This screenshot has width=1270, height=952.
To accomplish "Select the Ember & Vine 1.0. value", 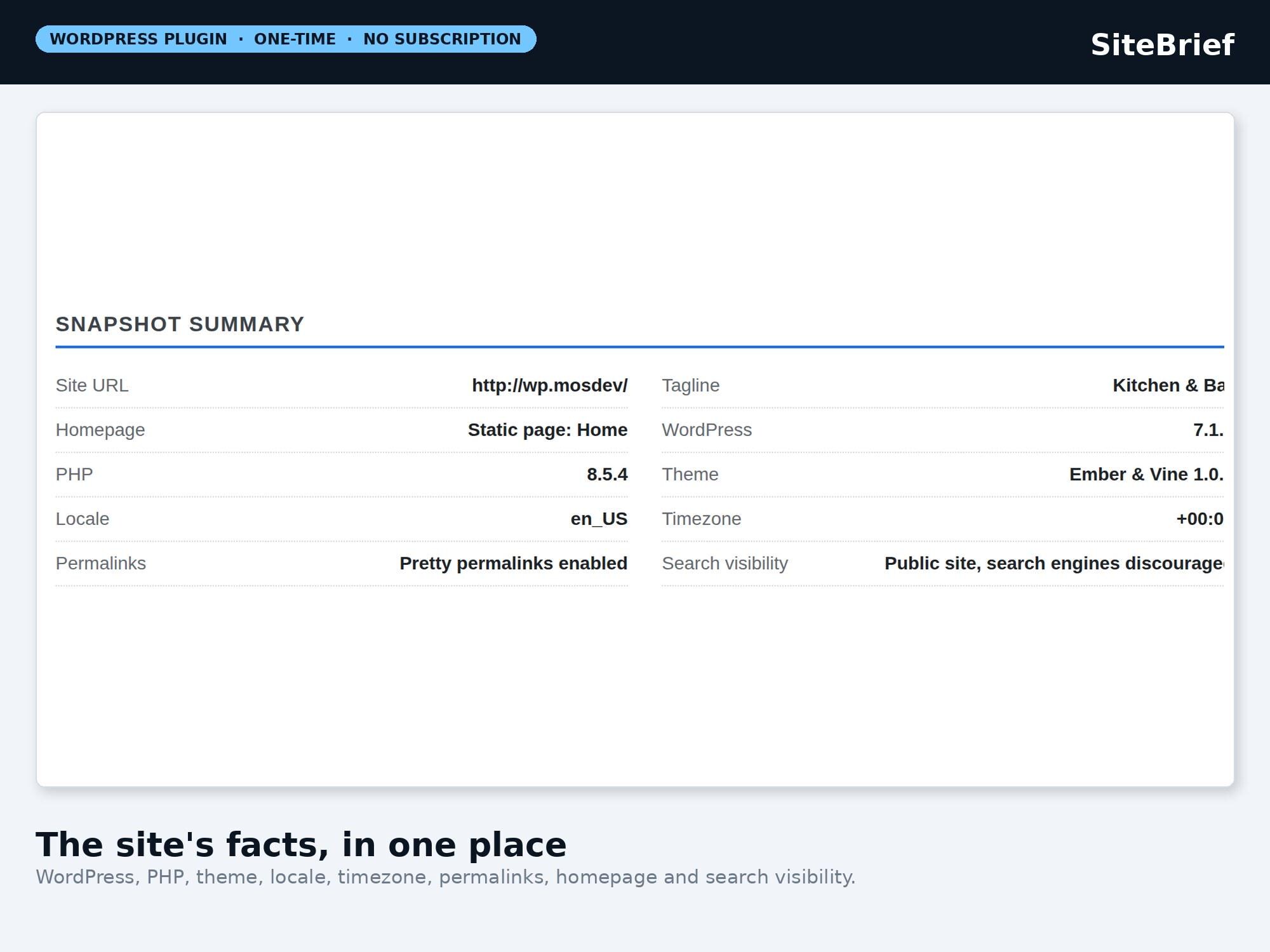I will click(x=1146, y=474).
